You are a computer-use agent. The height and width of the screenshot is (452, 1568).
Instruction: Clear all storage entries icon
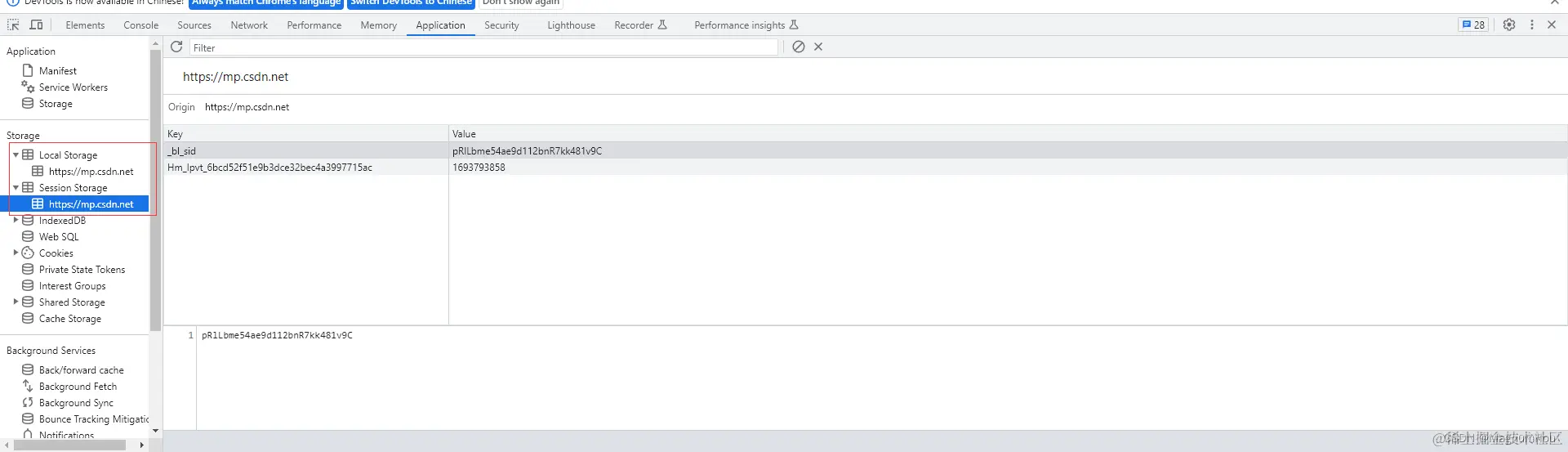click(799, 47)
